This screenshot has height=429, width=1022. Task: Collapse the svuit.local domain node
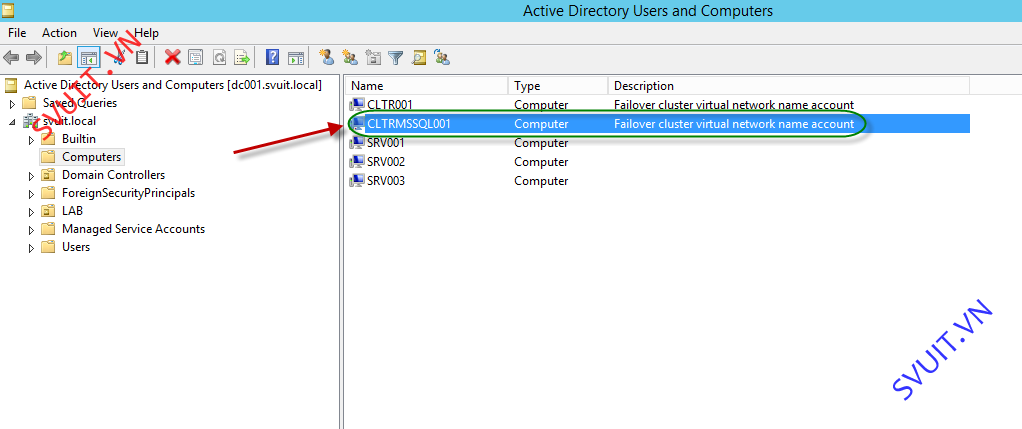click(12, 122)
